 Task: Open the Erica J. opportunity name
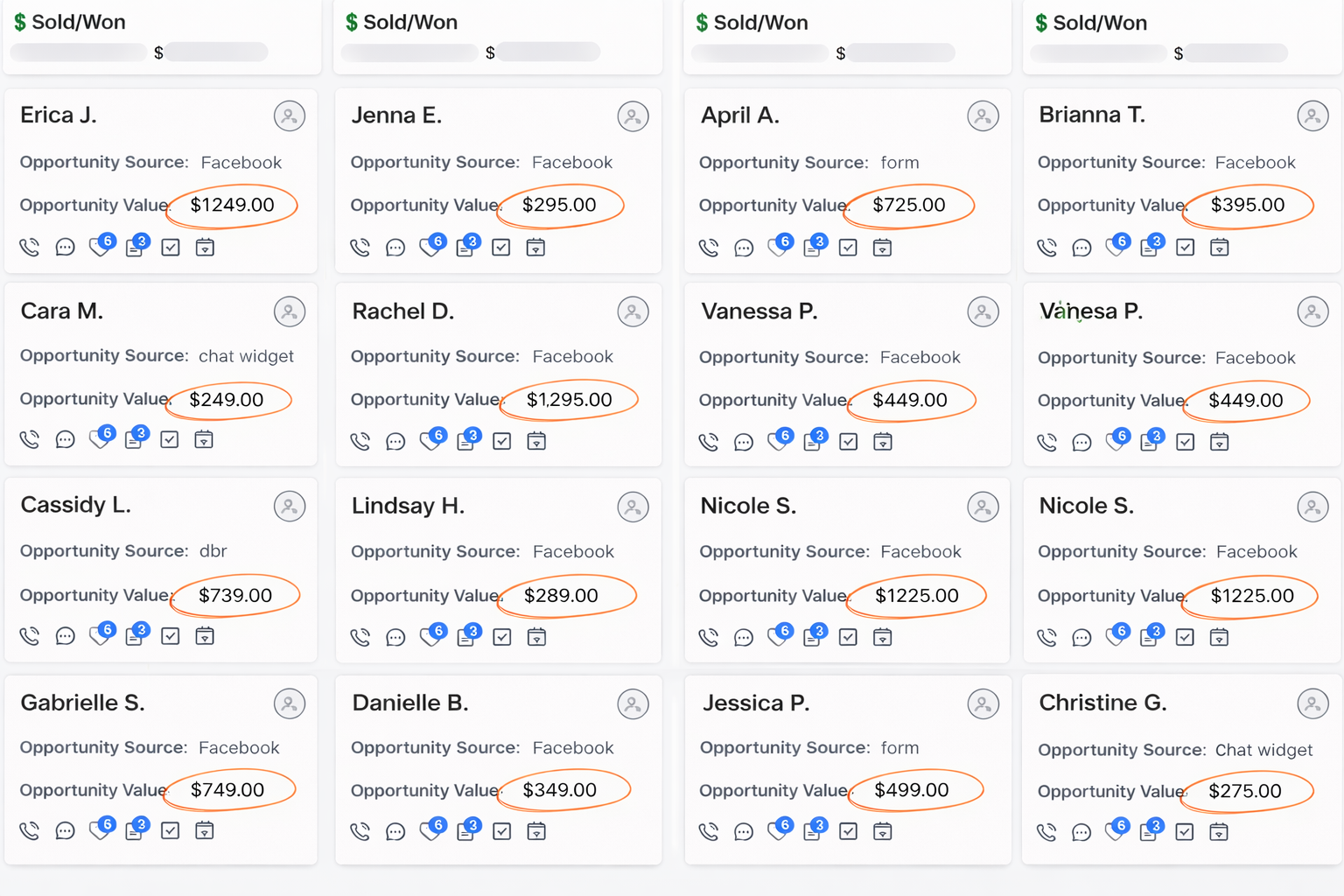[x=59, y=115]
